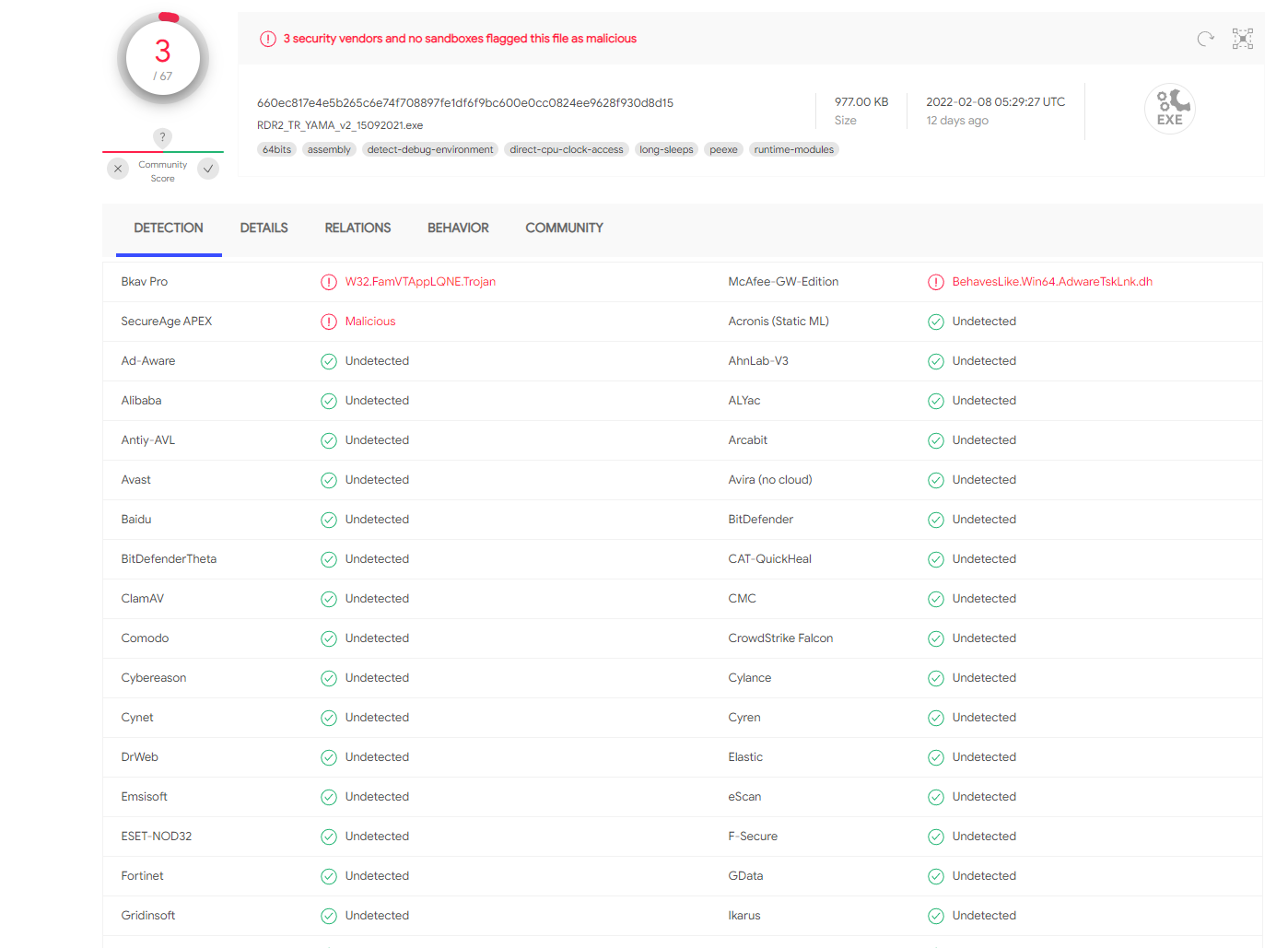This screenshot has height=948, width=1288.
Task: Click ESET-NOD32 undetected check icon
Action: pos(329,837)
